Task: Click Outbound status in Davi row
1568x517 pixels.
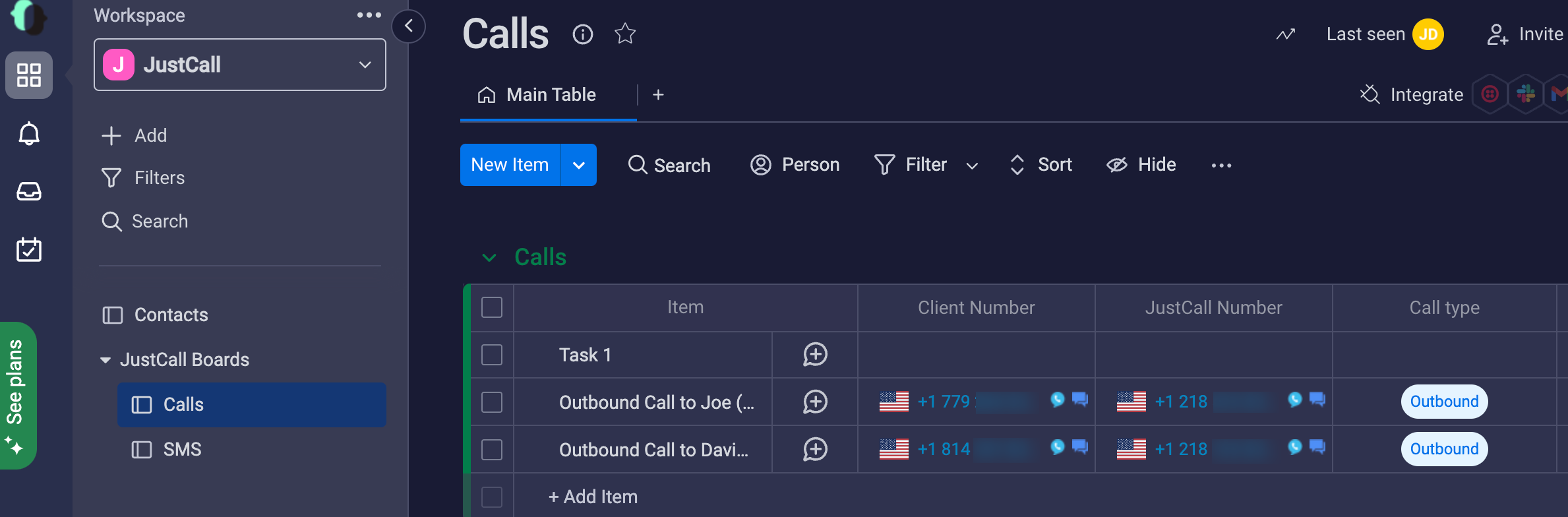Action: (x=1444, y=449)
